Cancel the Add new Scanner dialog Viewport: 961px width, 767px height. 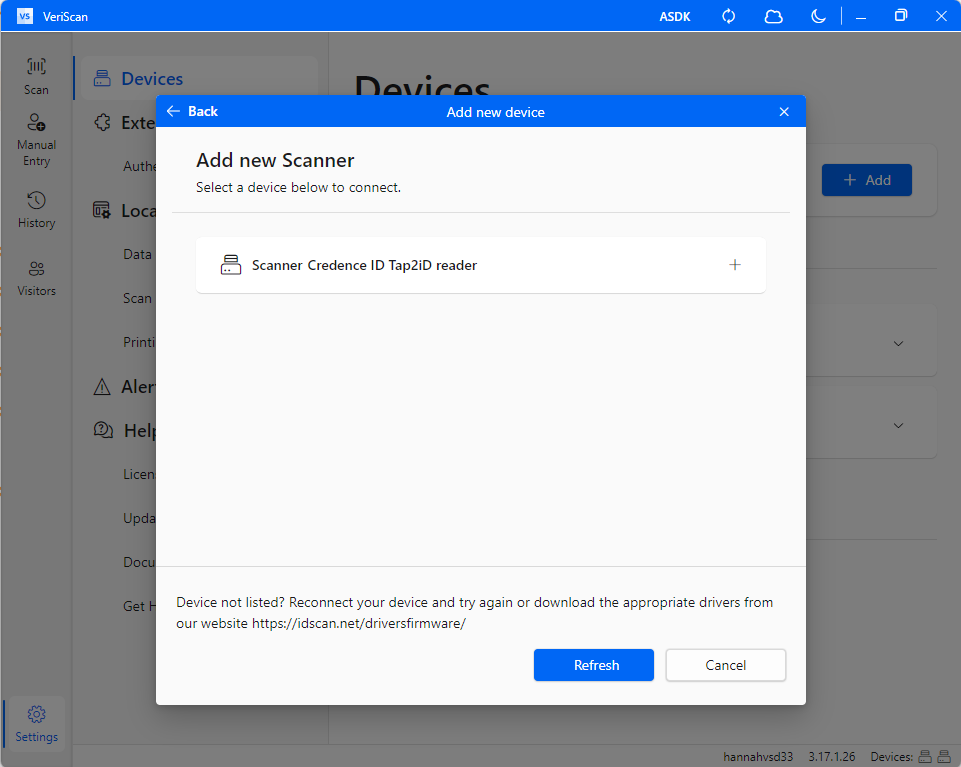(725, 664)
